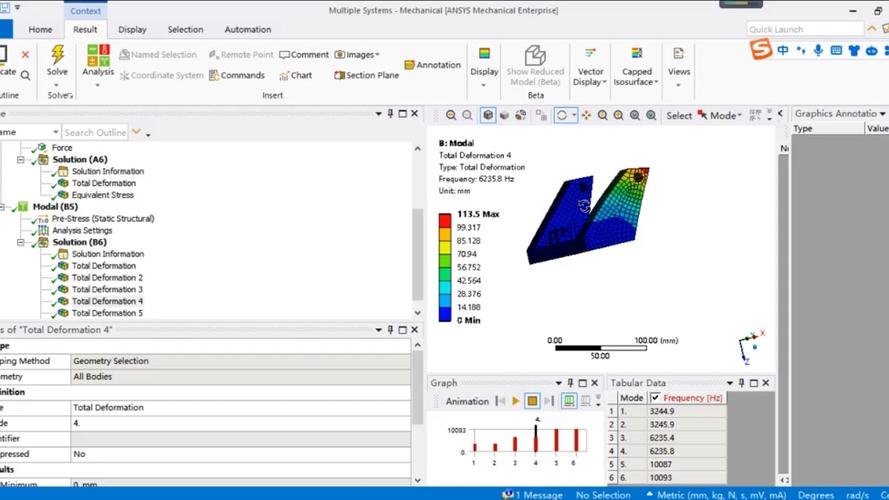The width and height of the screenshot is (889, 500).
Task: Toggle the shaded cube display icon
Action: [x=488, y=115]
